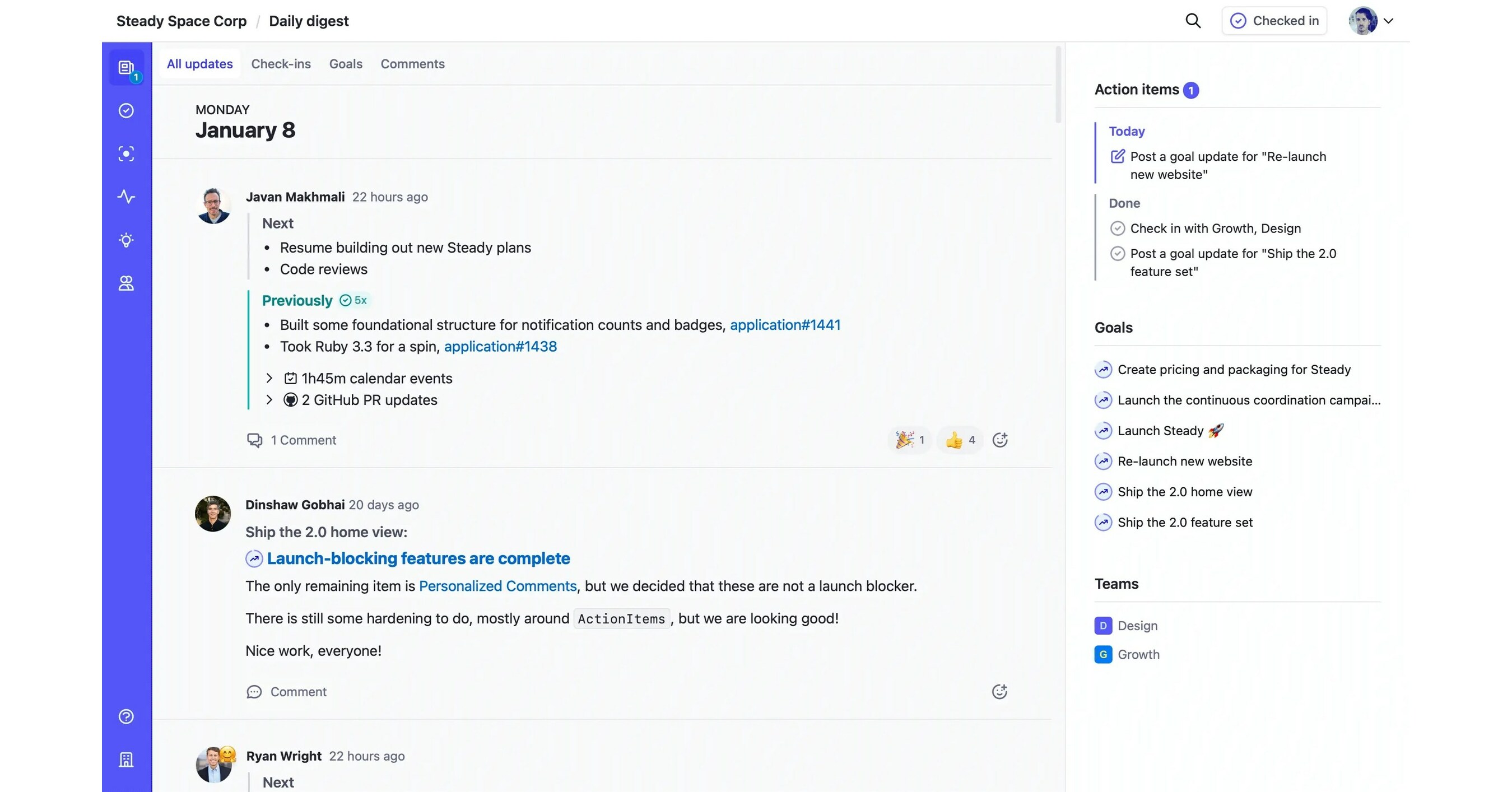The width and height of the screenshot is (1512, 792).
Task: Open the organization building icon in sidebar
Action: tap(126, 760)
